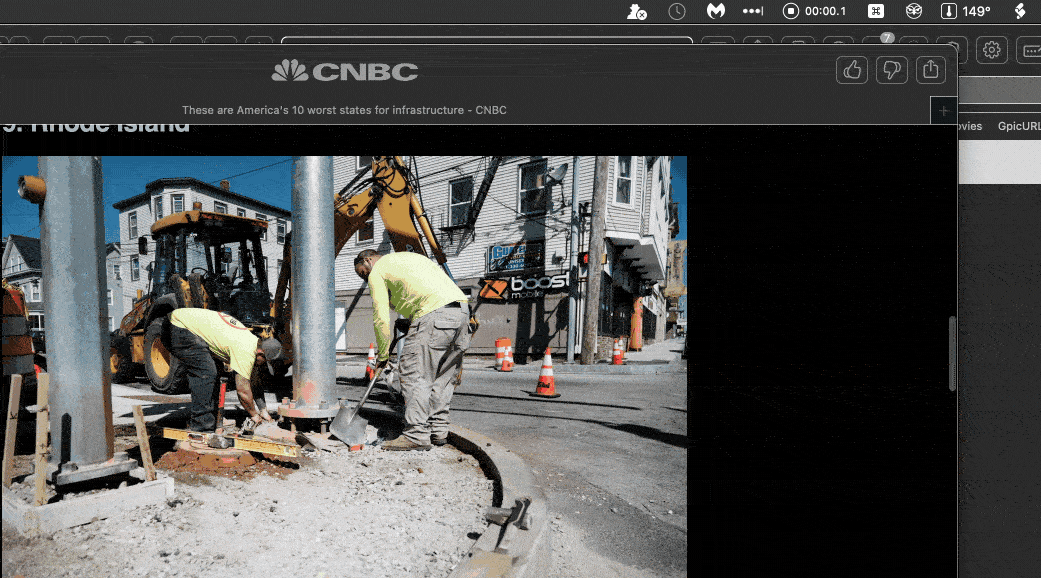This screenshot has height=578, width=1041.
Task: Open the worst states for infrastructure article link
Action: click(345, 110)
